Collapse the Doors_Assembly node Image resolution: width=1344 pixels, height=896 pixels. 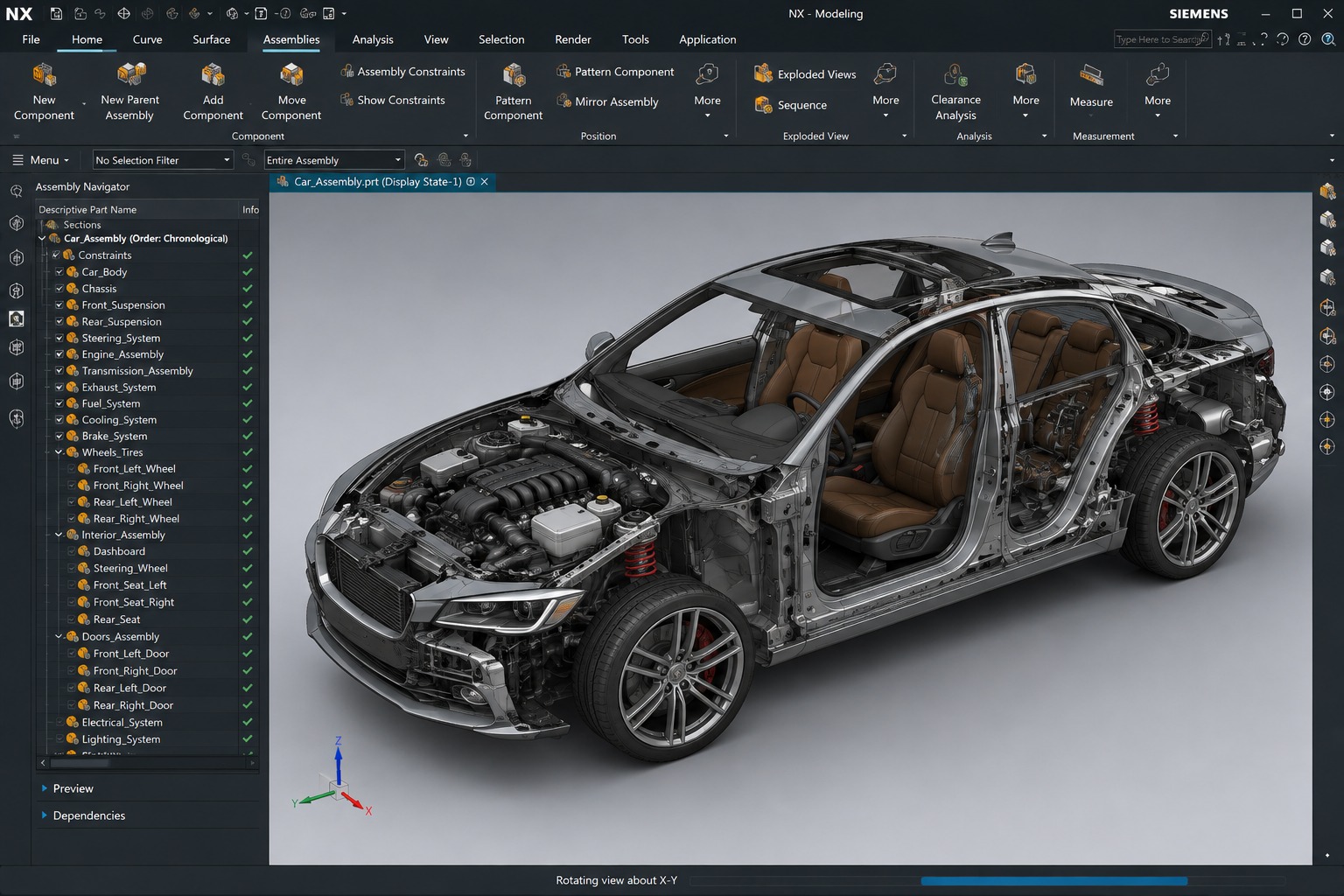pyautogui.click(x=59, y=637)
